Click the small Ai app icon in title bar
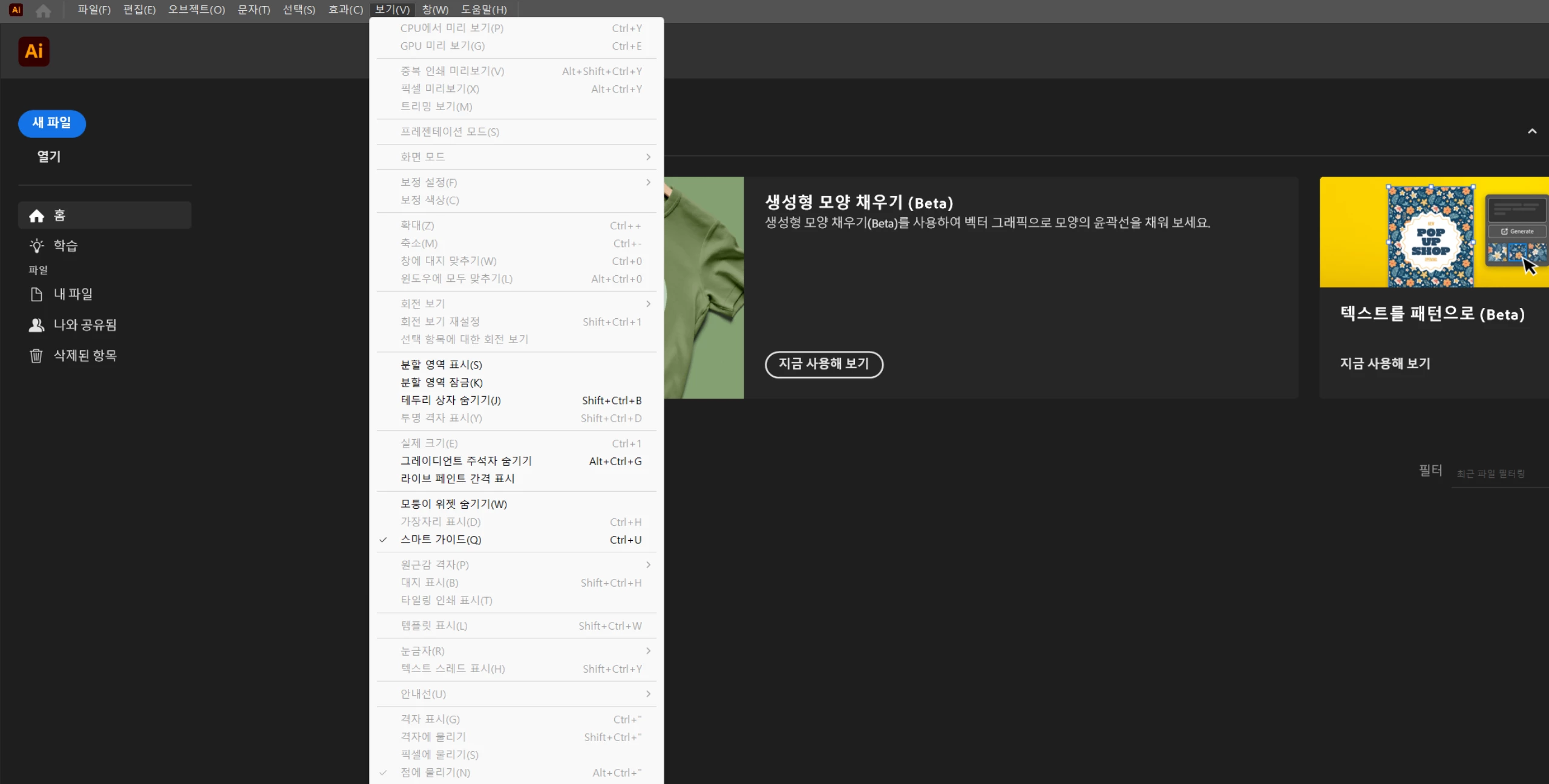Image resolution: width=1549 pixels, height=784 pixels. (16, 10)
